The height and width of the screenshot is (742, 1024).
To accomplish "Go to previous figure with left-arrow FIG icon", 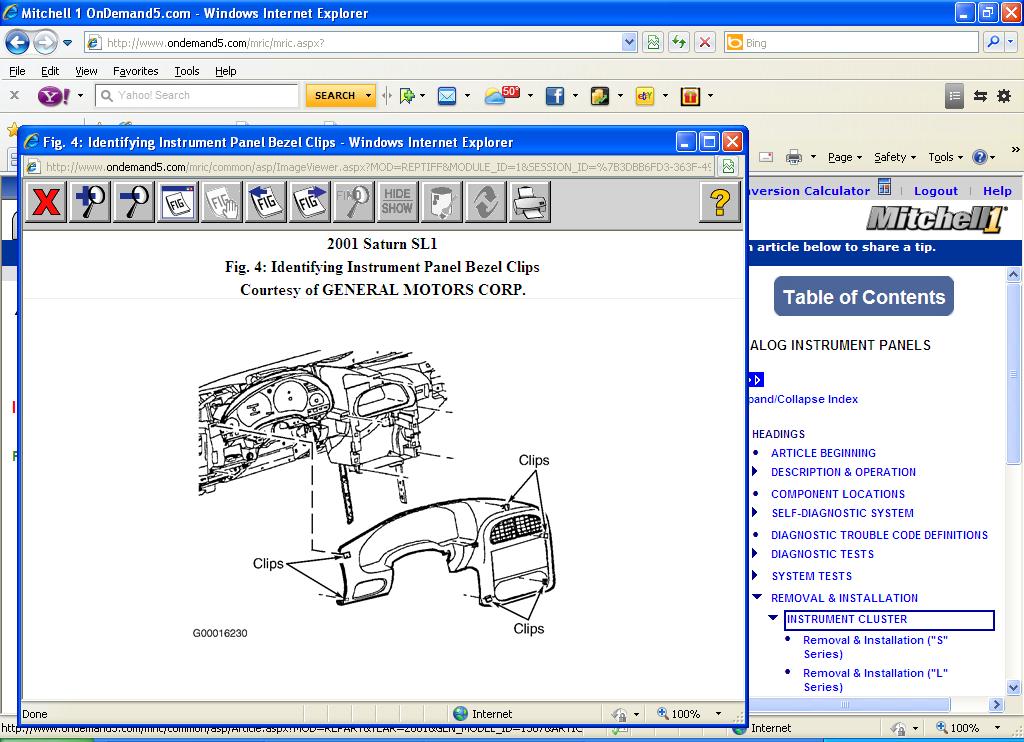I will pyautogui.click(x=266, y=202).
